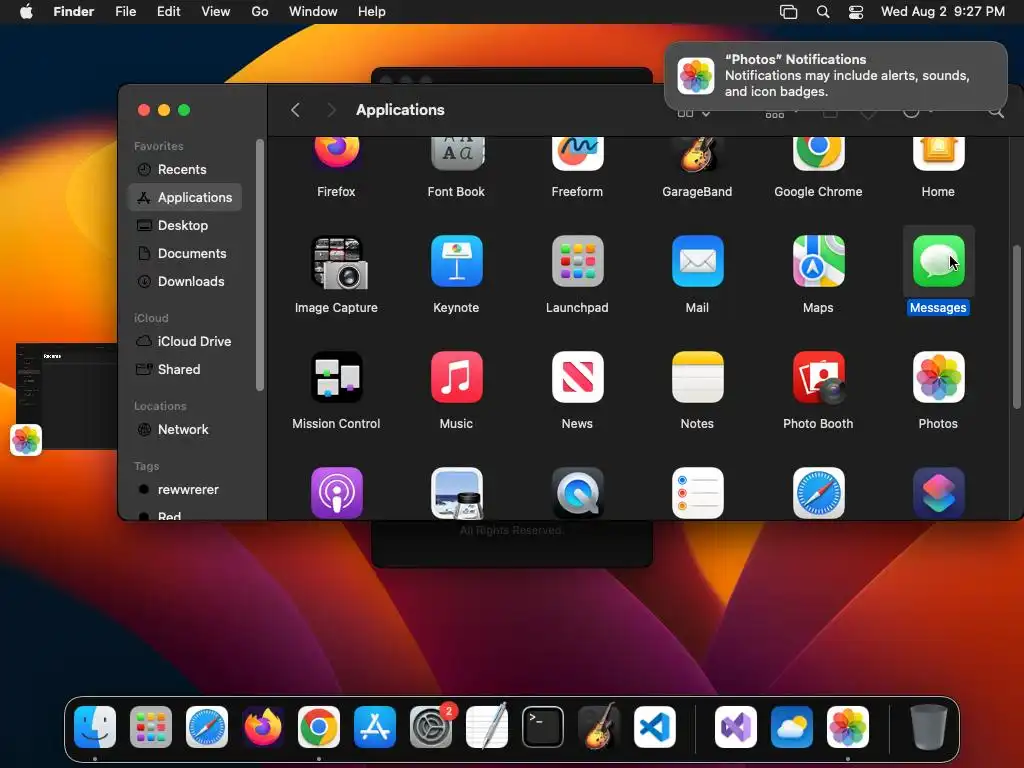Open Desktop in the Finder sidebar
The image size is (1024, 768).
click(x=185, y=225)
